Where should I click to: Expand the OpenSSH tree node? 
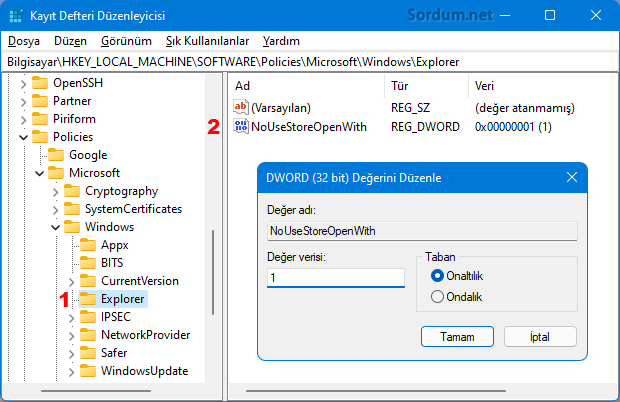click(x=23, y=84)
